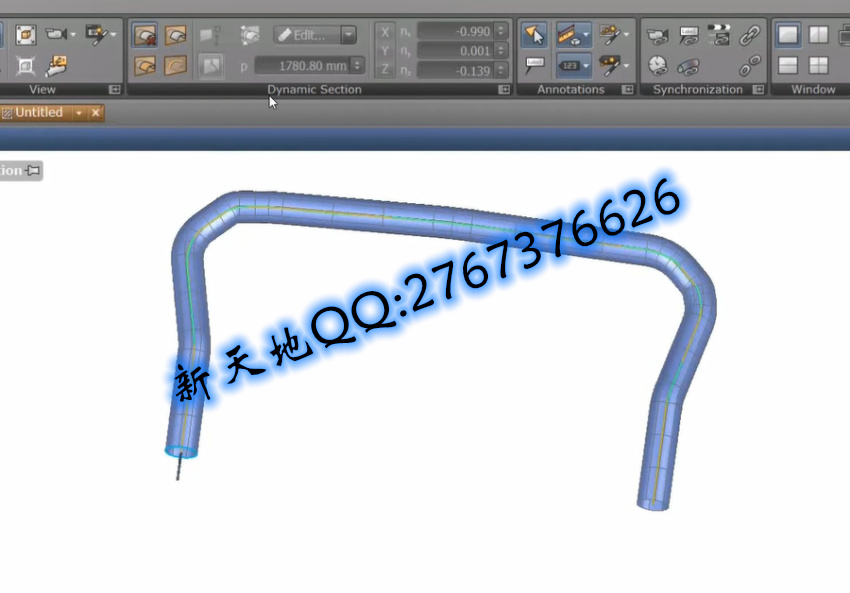This screenshot has height=593, width=850.
Task: Toggle the first dynamic section plane button
Action: coord(146,36)
